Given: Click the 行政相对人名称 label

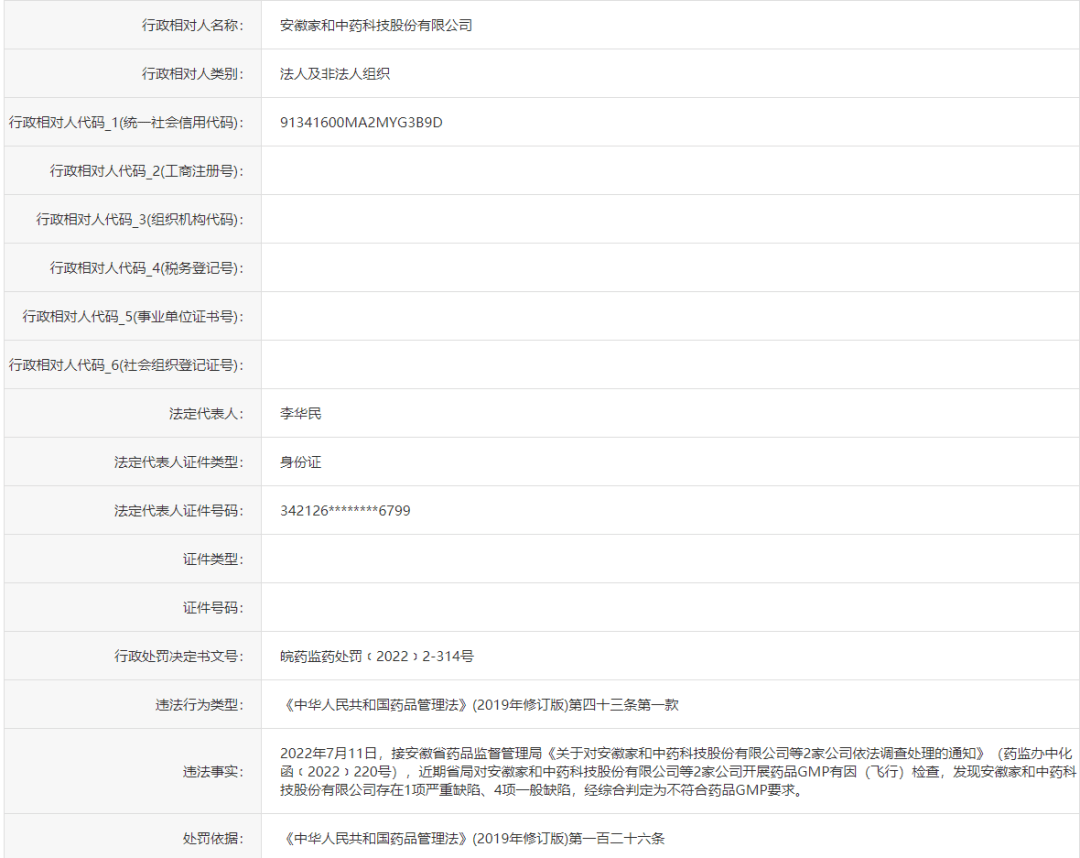Looking at the screenshot, I should 192,25.
